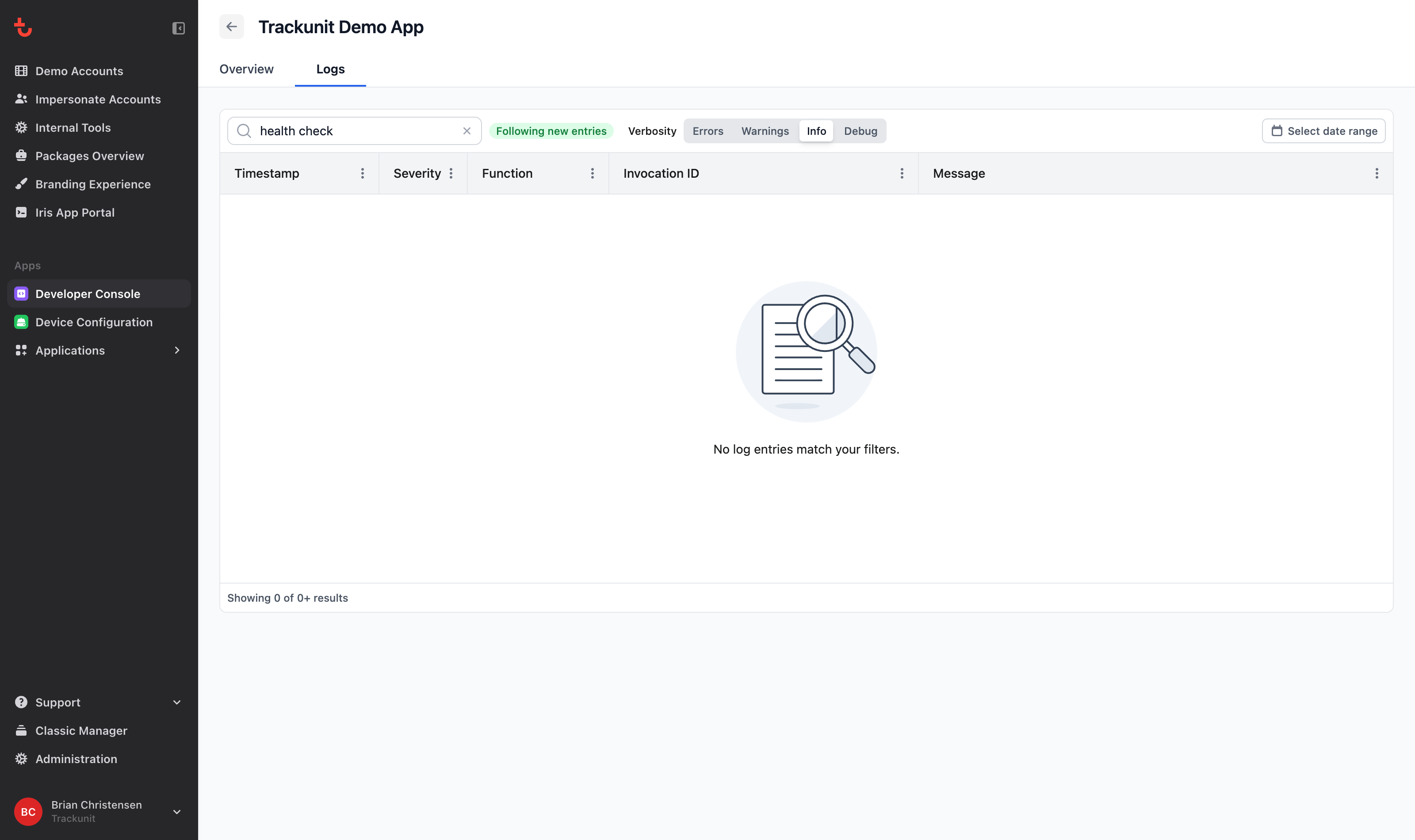Open Classic Manager link
The width and height of the screenshot is (1415, 840).
pos(99,730)
